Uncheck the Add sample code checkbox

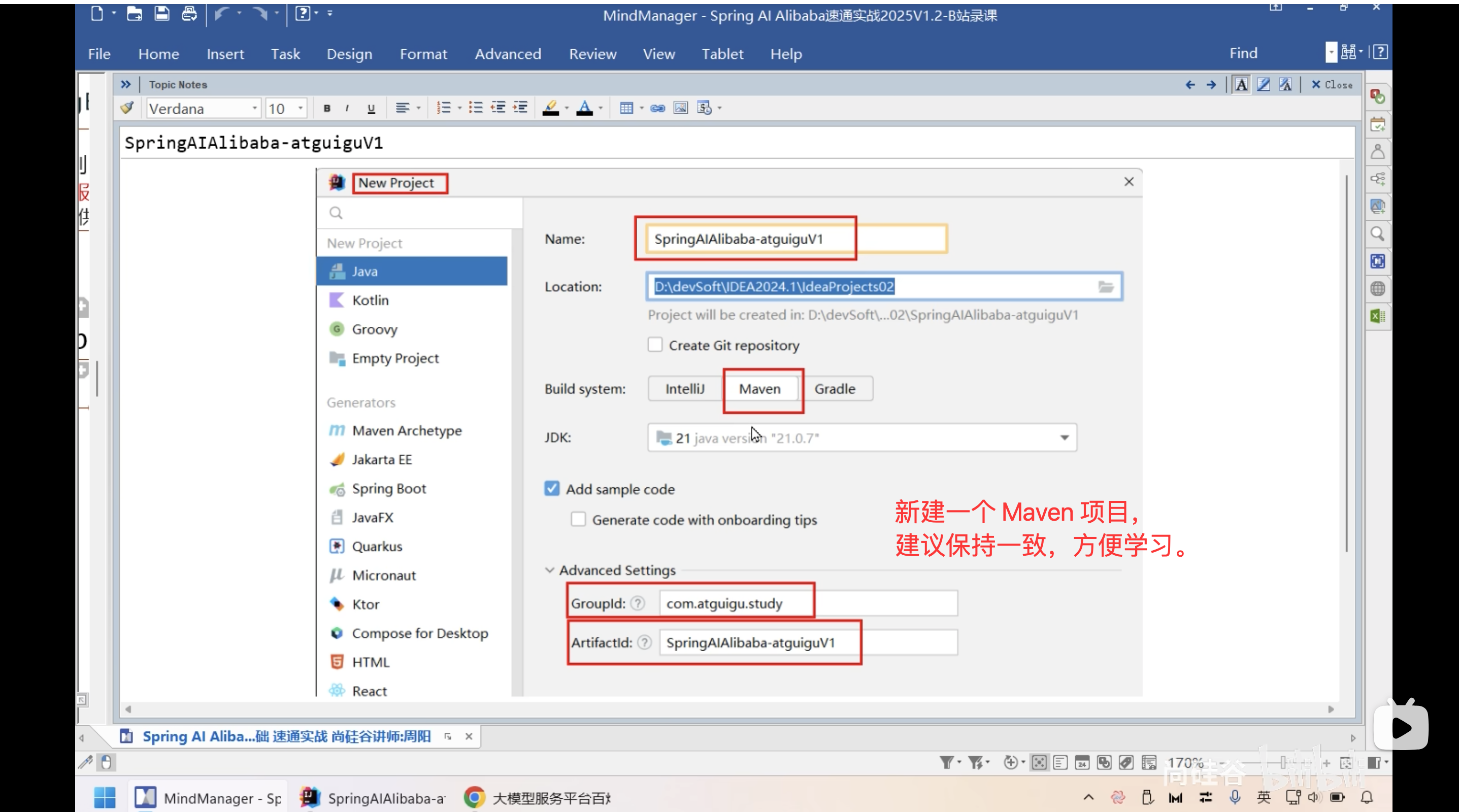[552, 488]
